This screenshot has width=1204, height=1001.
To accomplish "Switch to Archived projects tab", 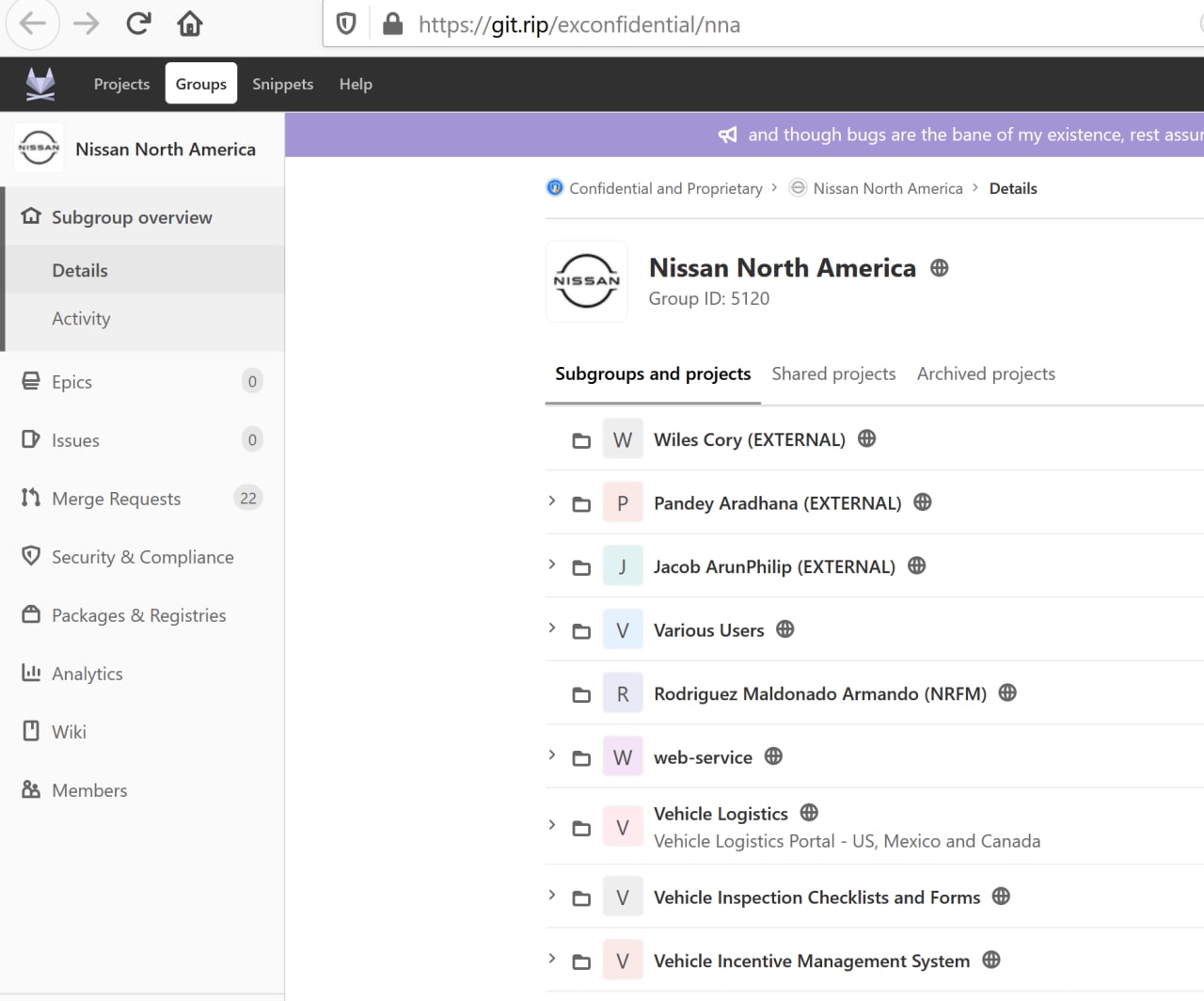I will pyautogui.click(x=986, y=373).
